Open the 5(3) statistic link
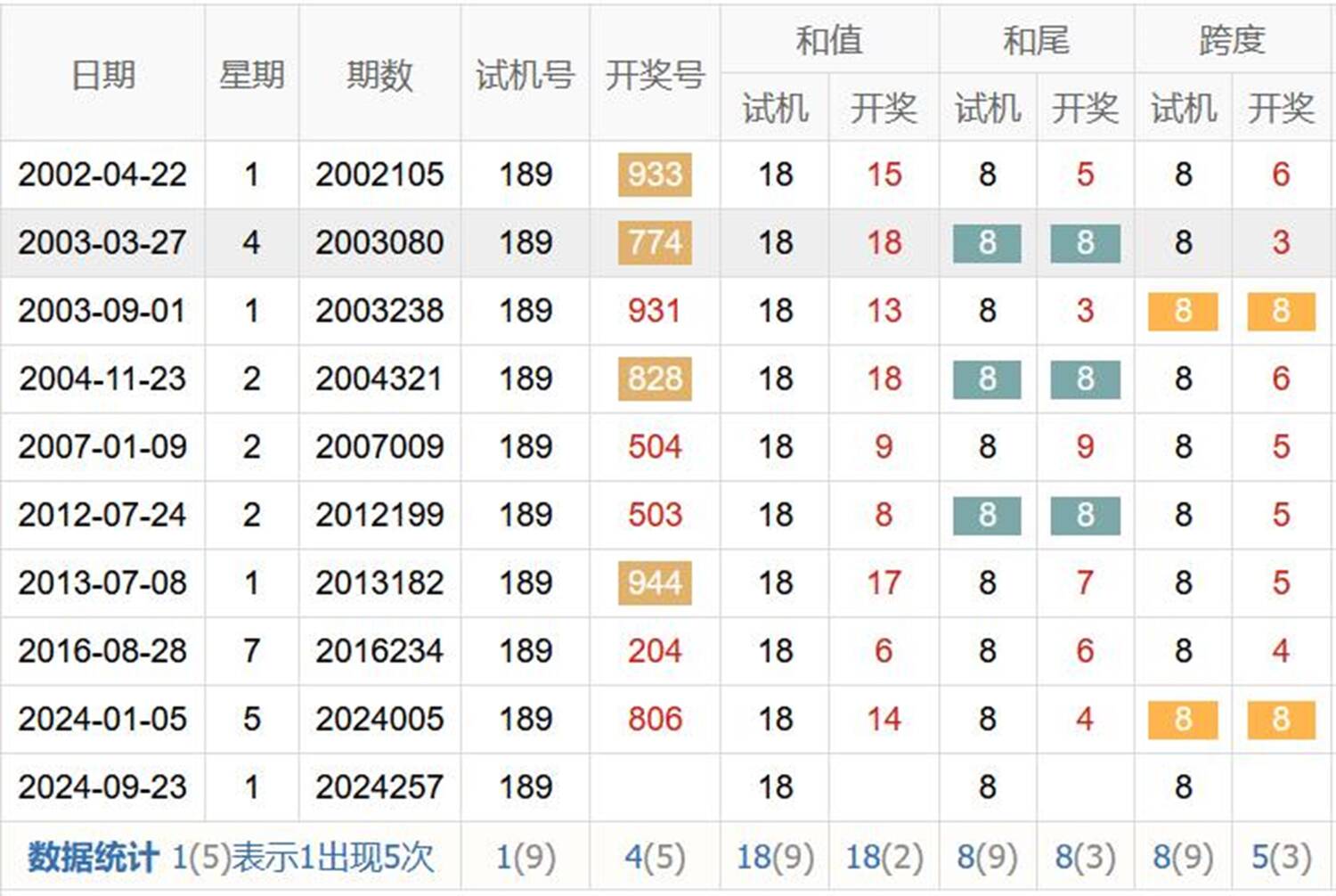 pyautogui.click(x=1281, y=858)
